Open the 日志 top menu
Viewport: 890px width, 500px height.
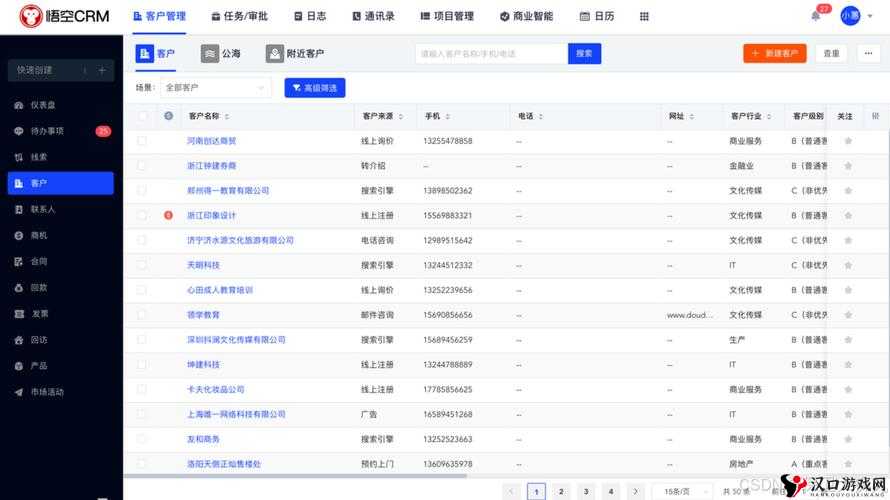[310, 16]
